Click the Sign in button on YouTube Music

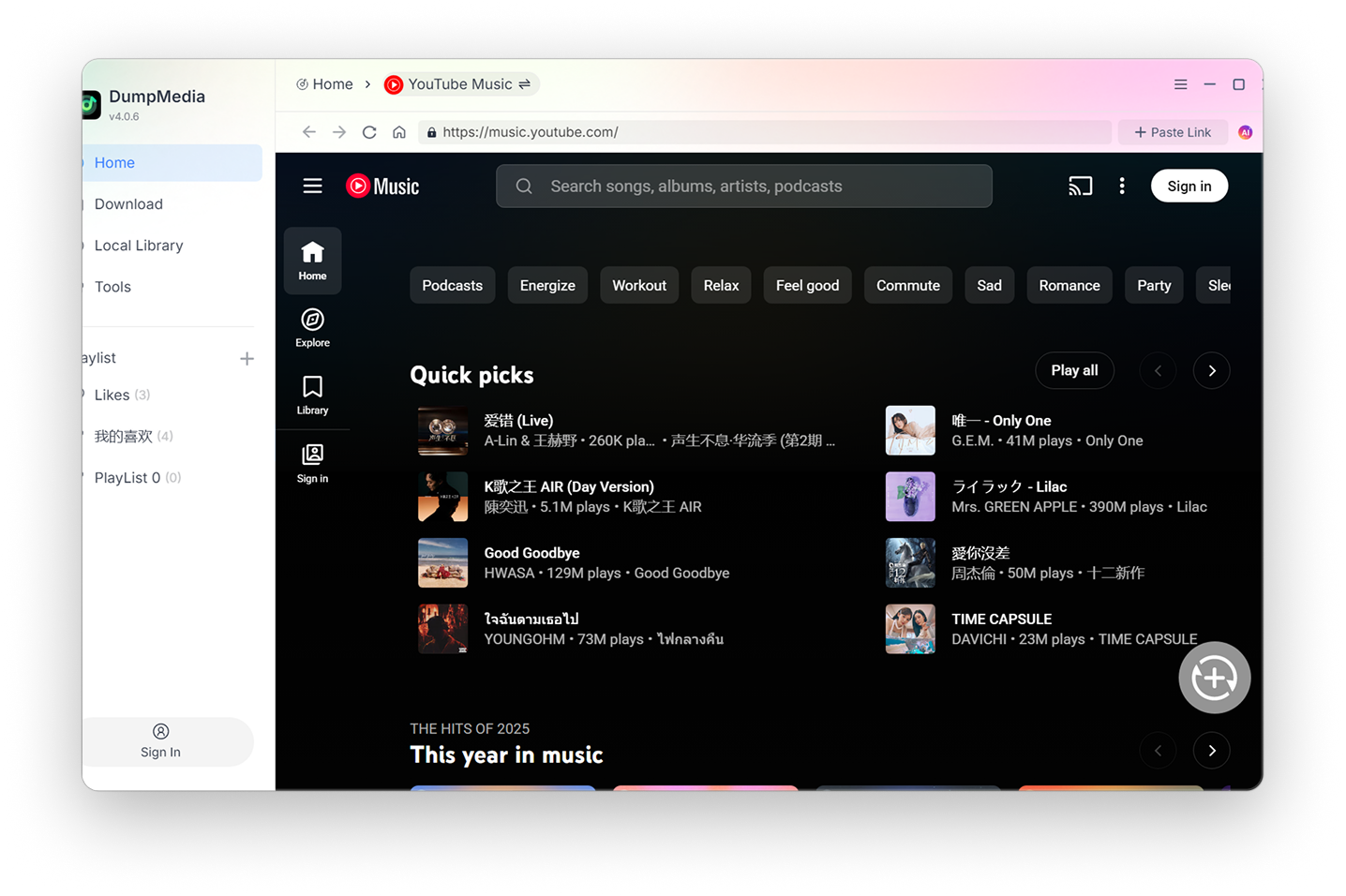1189,186
